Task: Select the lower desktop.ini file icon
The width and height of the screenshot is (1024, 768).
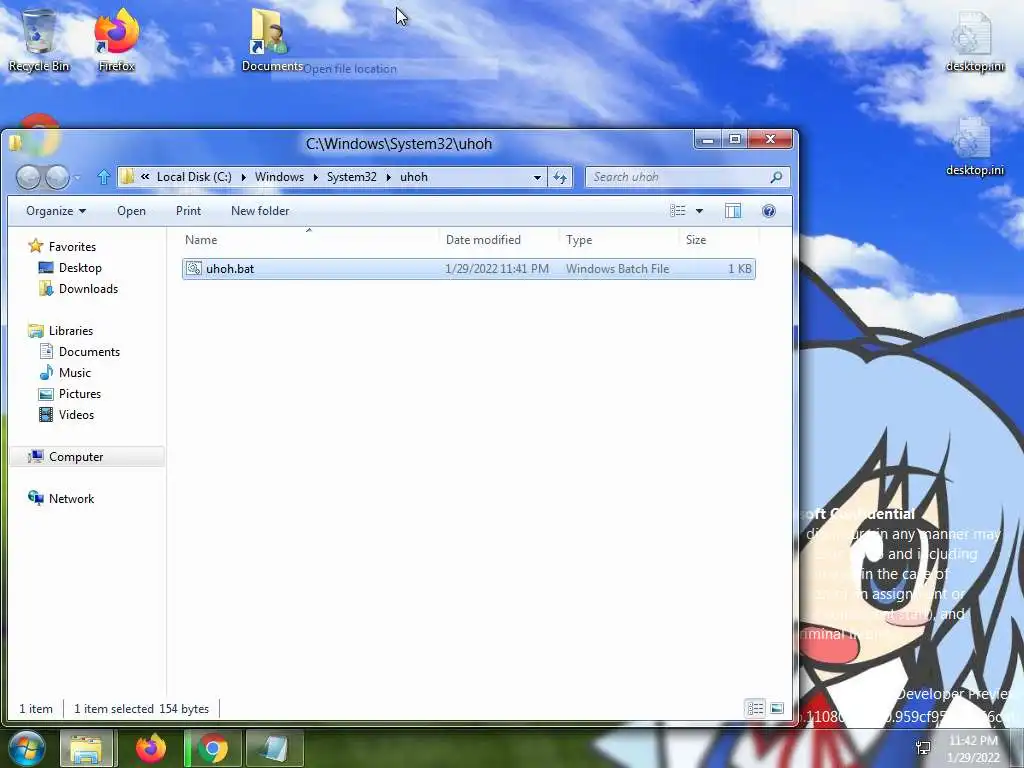Action: [974, 146]
